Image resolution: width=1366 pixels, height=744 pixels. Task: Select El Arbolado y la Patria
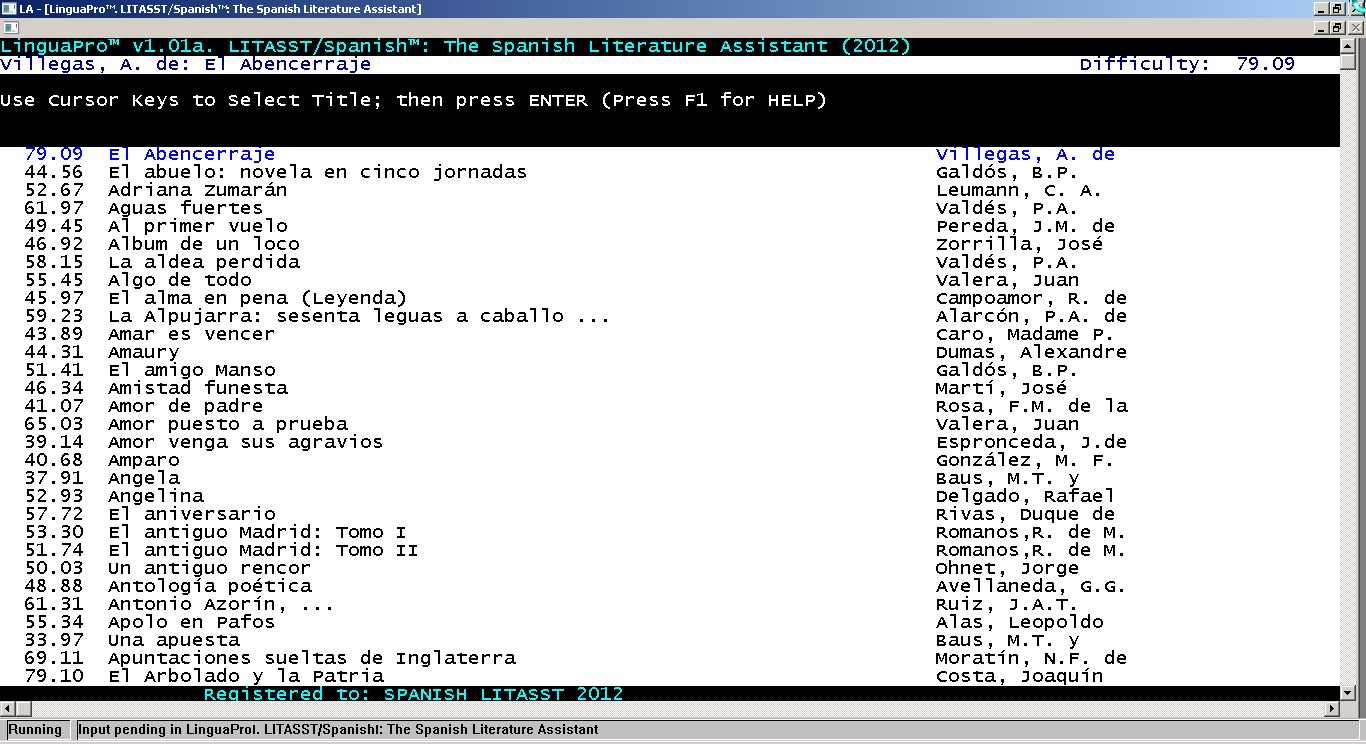point(245,676)
